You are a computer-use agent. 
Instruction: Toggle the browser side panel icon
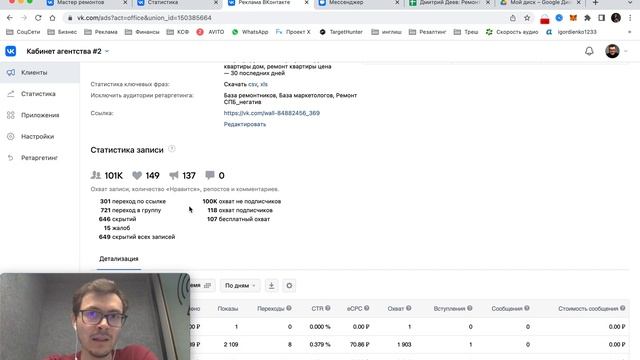pyautogui.click(x=602, y=18)
